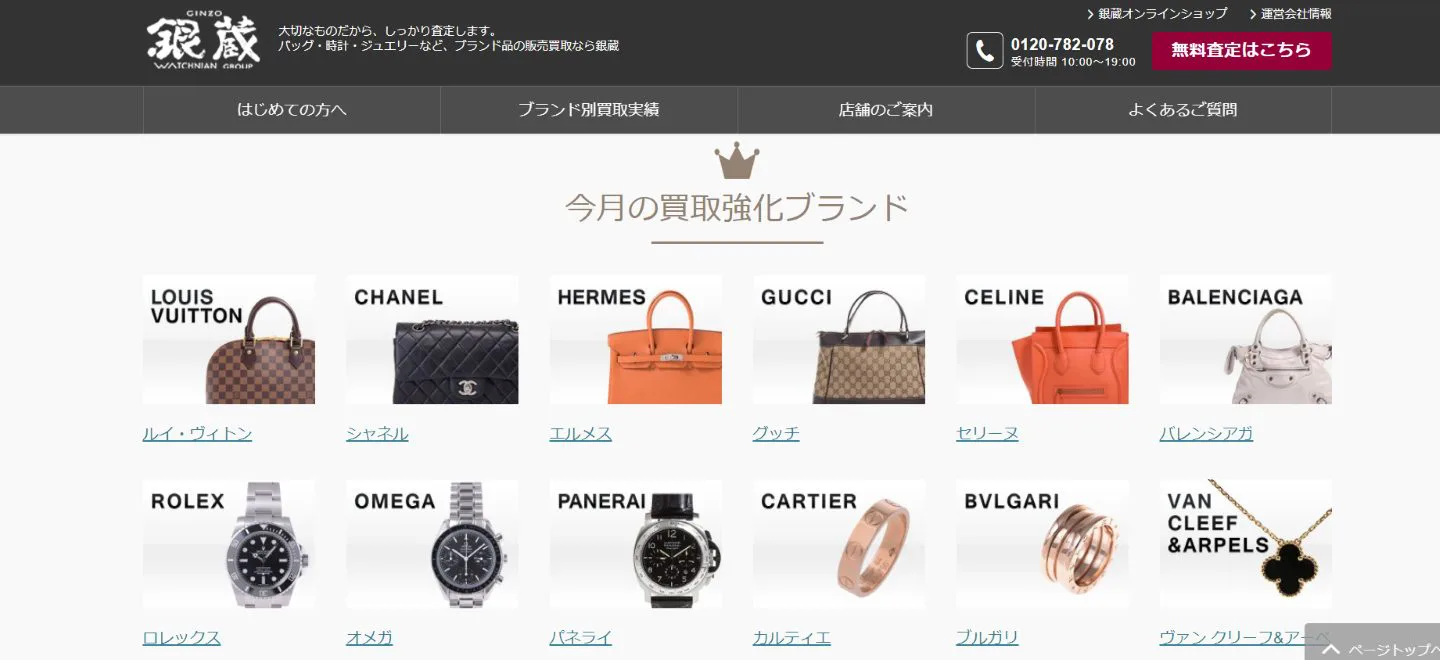This screenshot has height=660, width=1440.
Task: Open the カルティエ text link
Action: click(792, 638)
